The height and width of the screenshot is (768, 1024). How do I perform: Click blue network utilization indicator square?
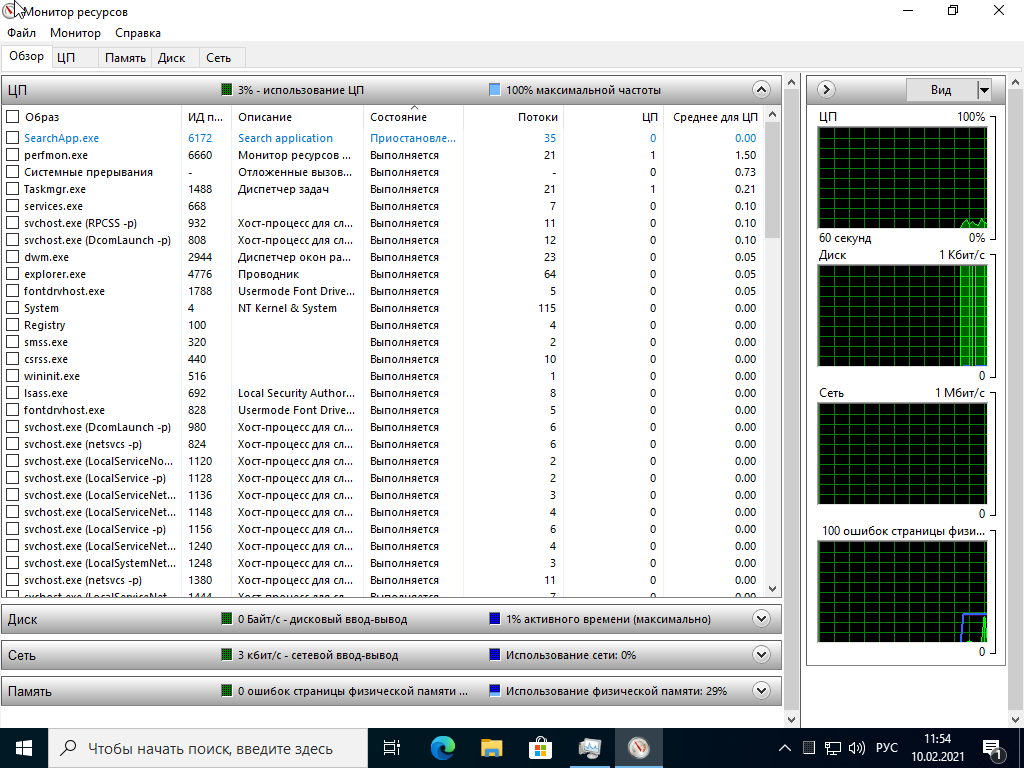(495, 654)
